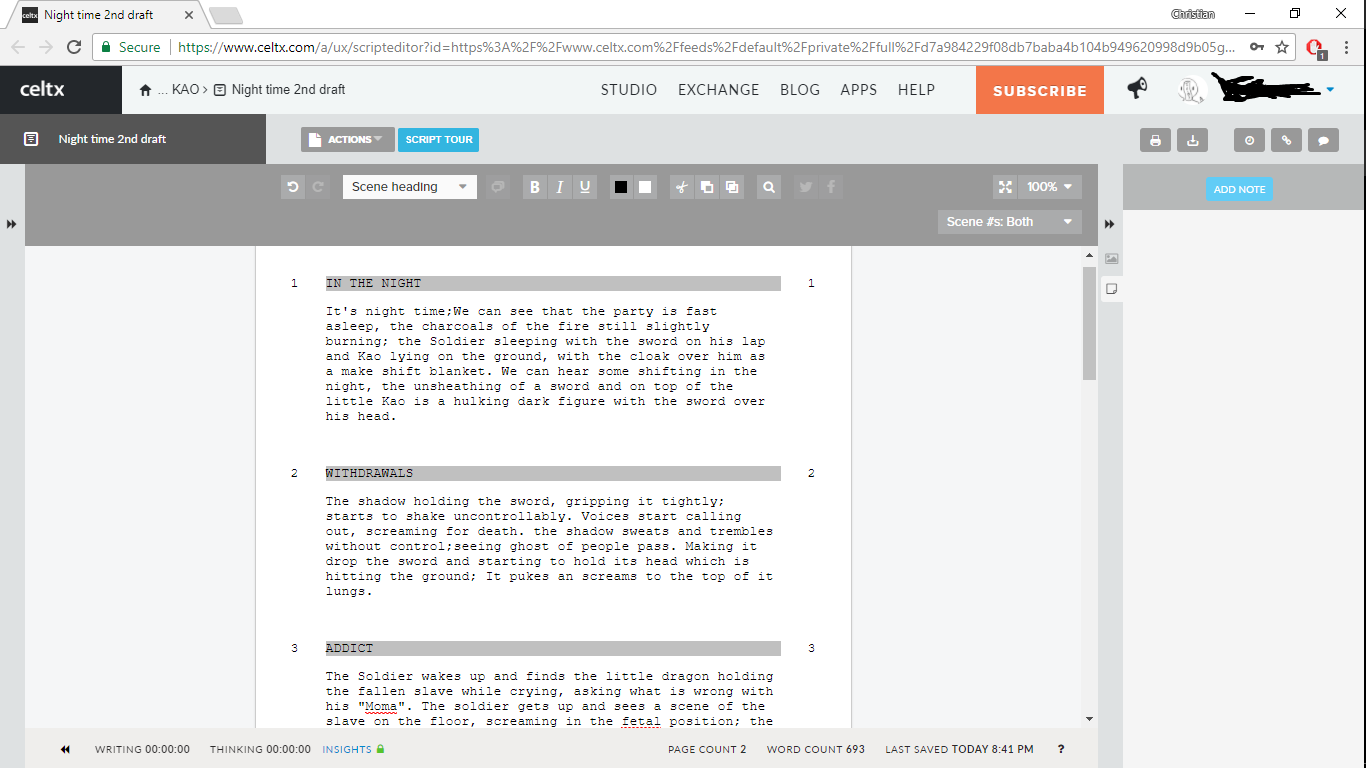Toggle italic formatting
This screenshot has height=768, width=1366.
click(560, 187)
